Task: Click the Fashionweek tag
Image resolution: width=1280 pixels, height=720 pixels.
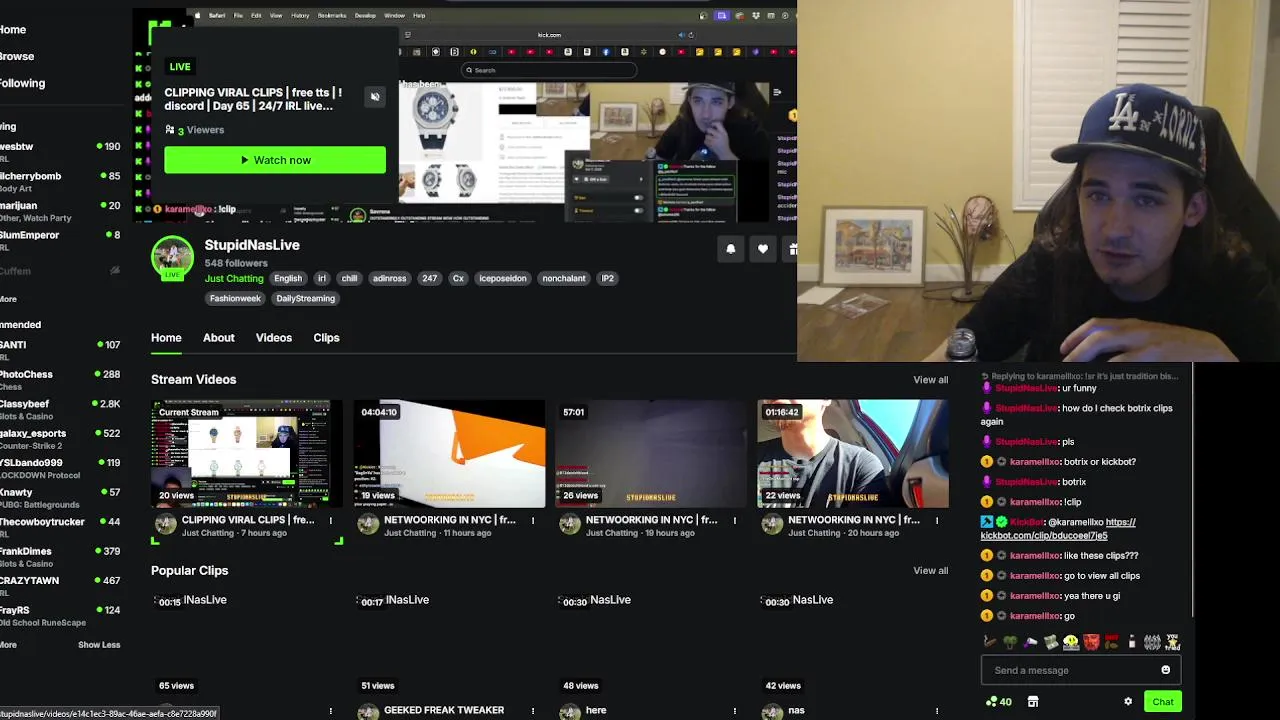Action: [x=236, y=299]
